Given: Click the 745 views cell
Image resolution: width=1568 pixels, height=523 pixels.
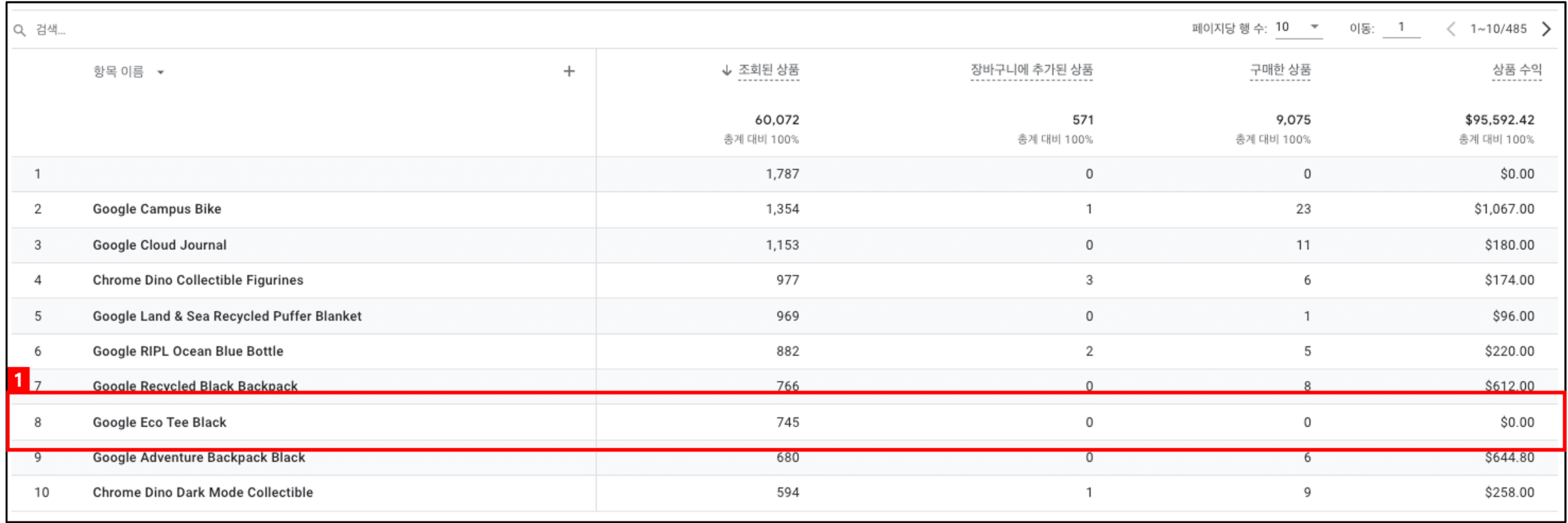Looking at the screenshot, I should click(787, 423).
